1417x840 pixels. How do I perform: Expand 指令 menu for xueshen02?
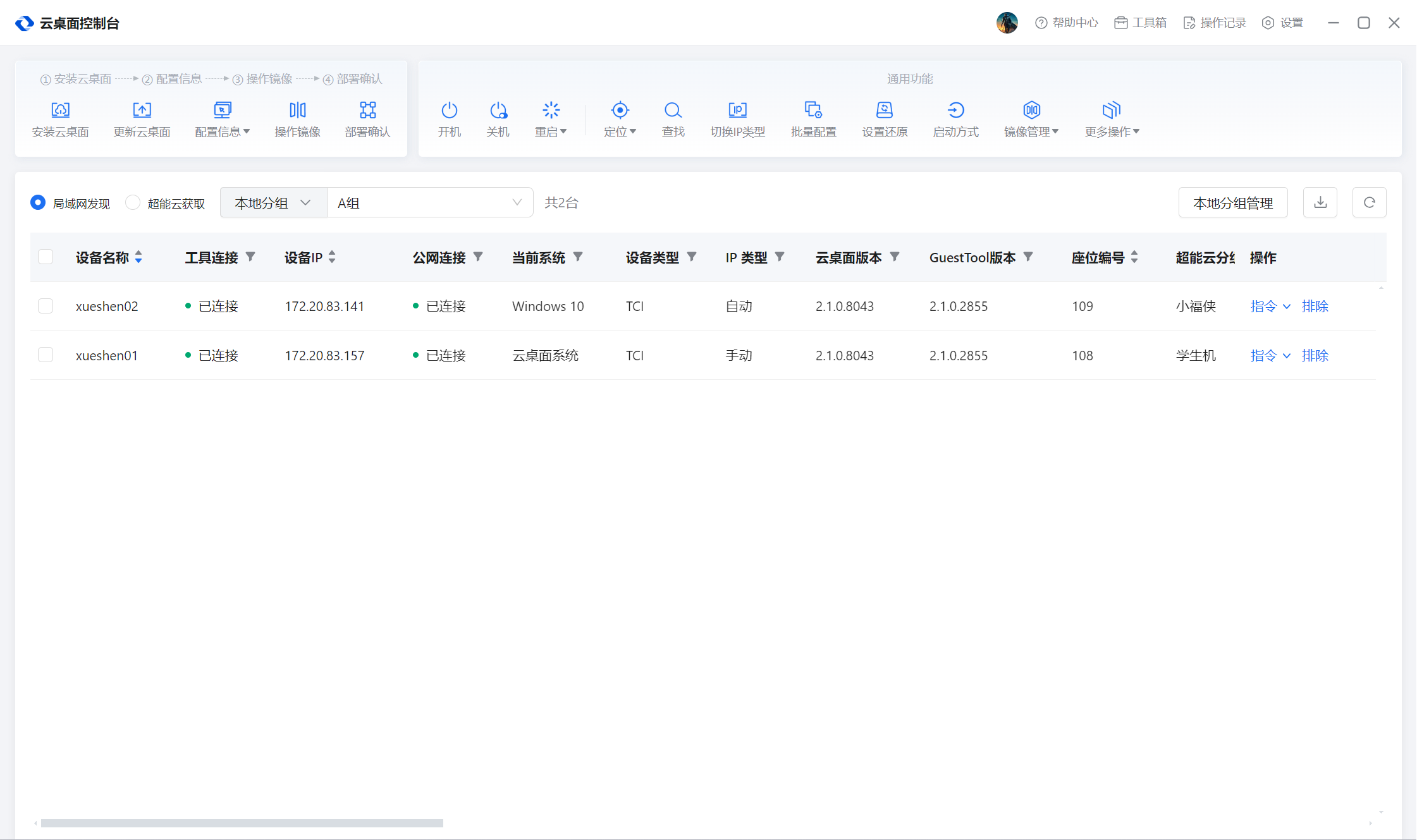point(1270,306)
